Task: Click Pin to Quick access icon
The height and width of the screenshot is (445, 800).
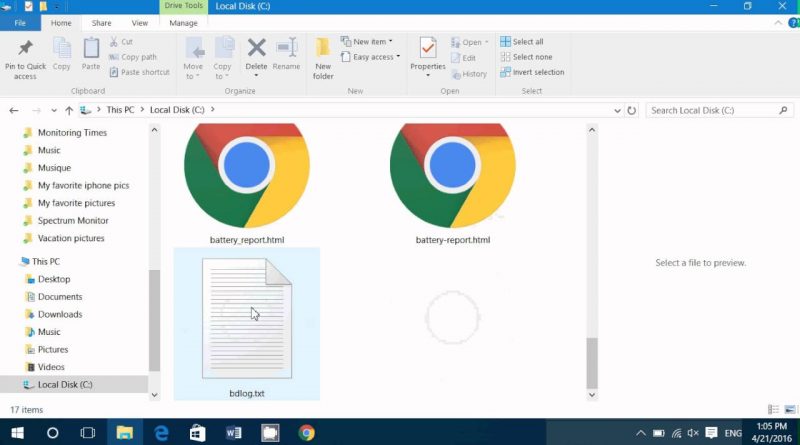Action: (x=25, y=48)
